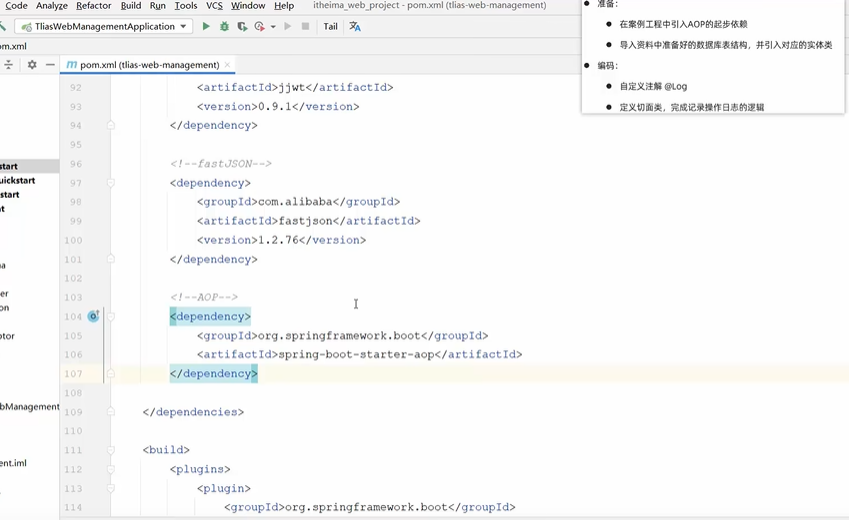Image resolution: width=849 pixels, height=520 pixels.
Task: Select the pom.xml (tlias-web-management) tab
Action: click(x=148, y=64)
